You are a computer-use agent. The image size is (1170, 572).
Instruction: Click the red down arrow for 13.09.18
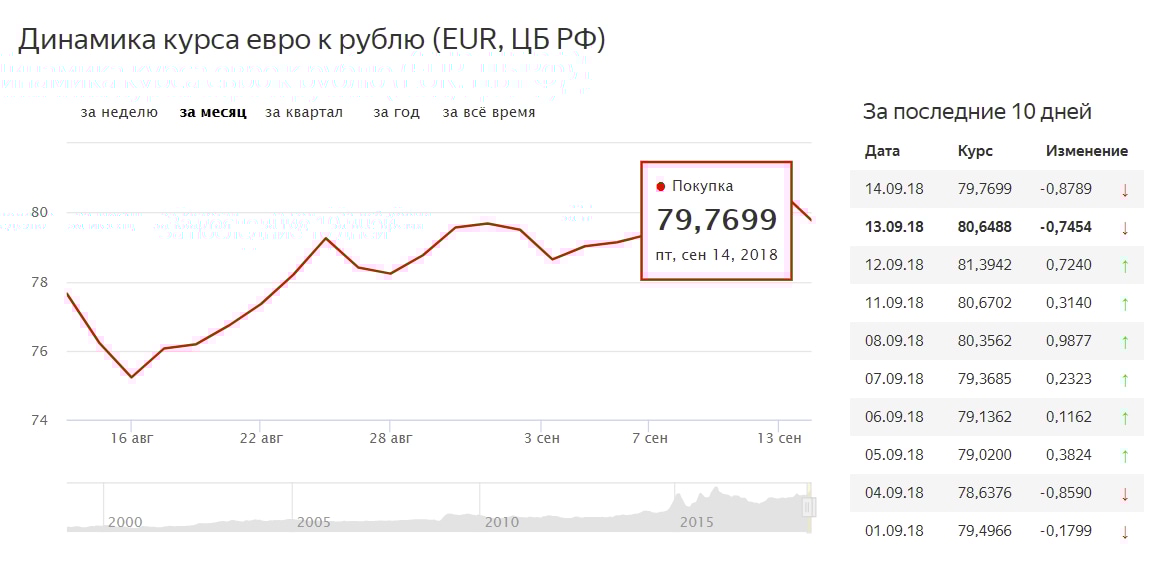coord(1124,227)
